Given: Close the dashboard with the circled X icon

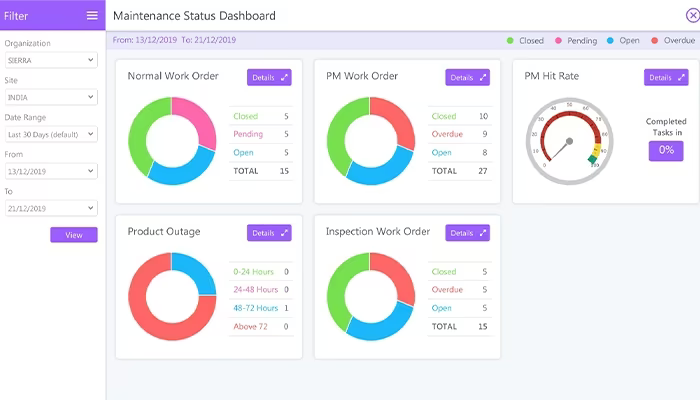Looking at the screenshot, I should pos(692,16).
